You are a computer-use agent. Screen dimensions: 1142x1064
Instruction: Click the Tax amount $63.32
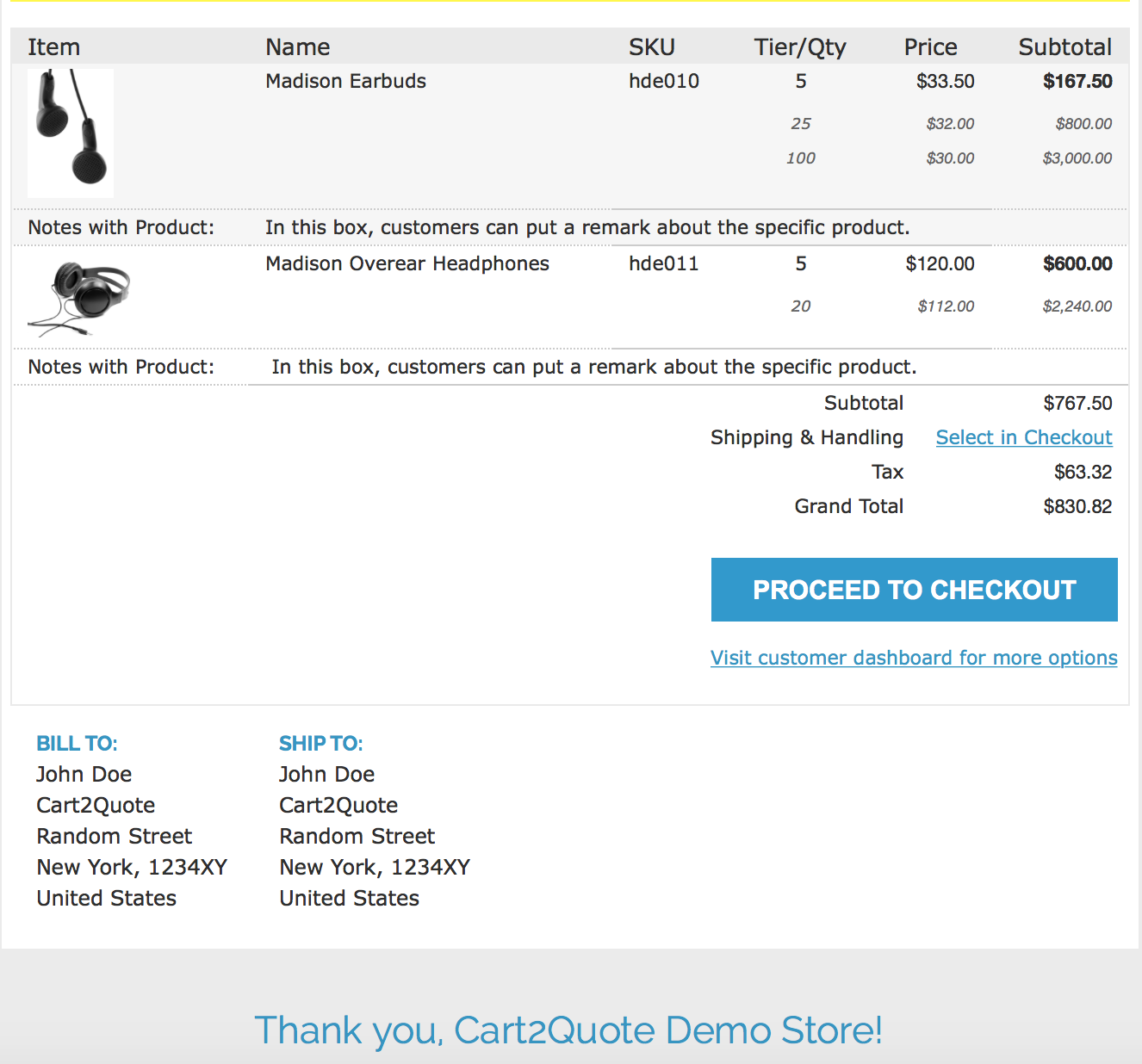click(1083, 472)
